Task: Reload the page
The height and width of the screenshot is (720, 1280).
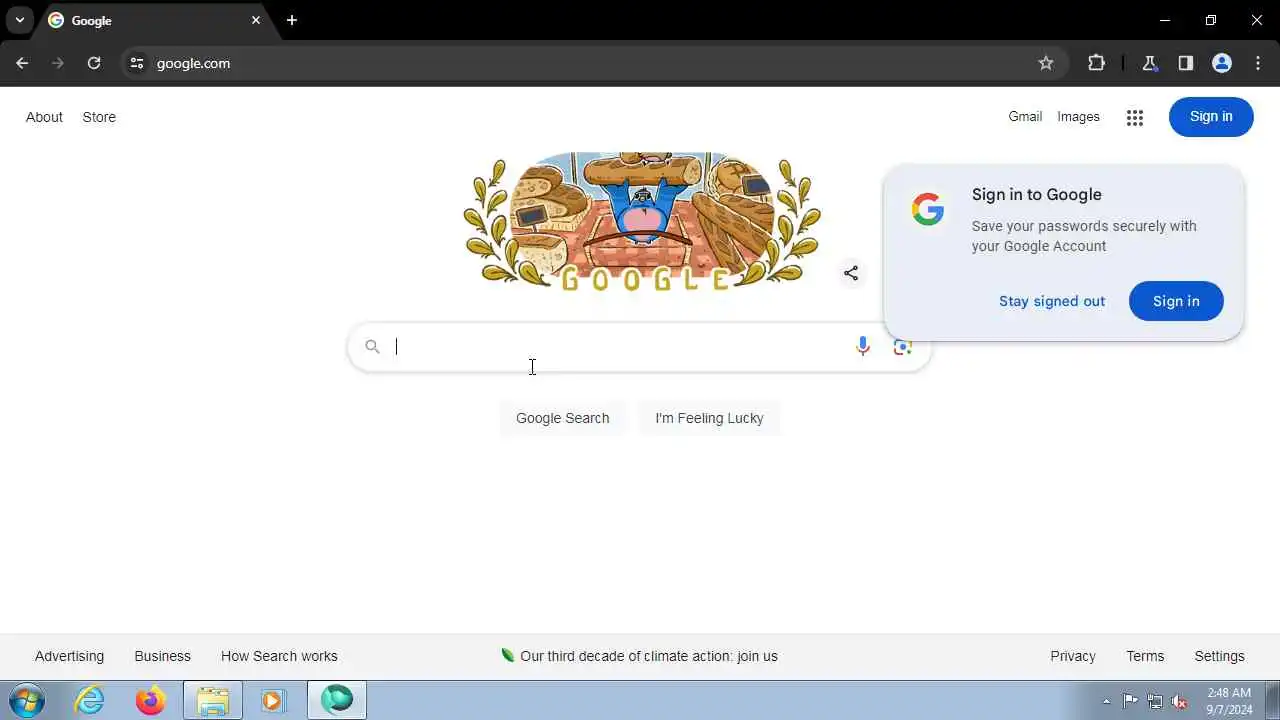Action: click(94, 63)
